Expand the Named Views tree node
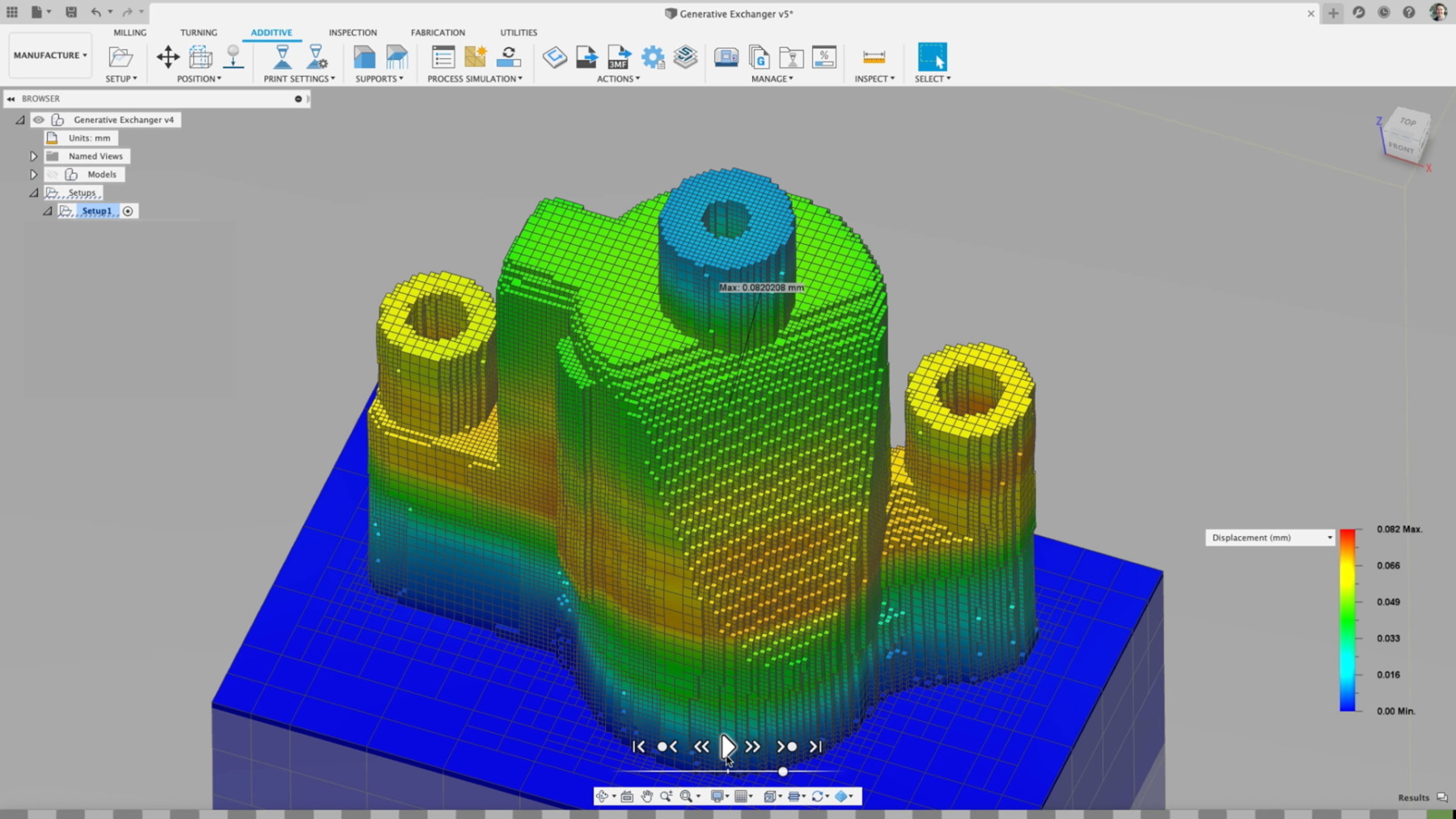Image resolution: width=1456 pixels, height=819 pixels. (33, 156)
